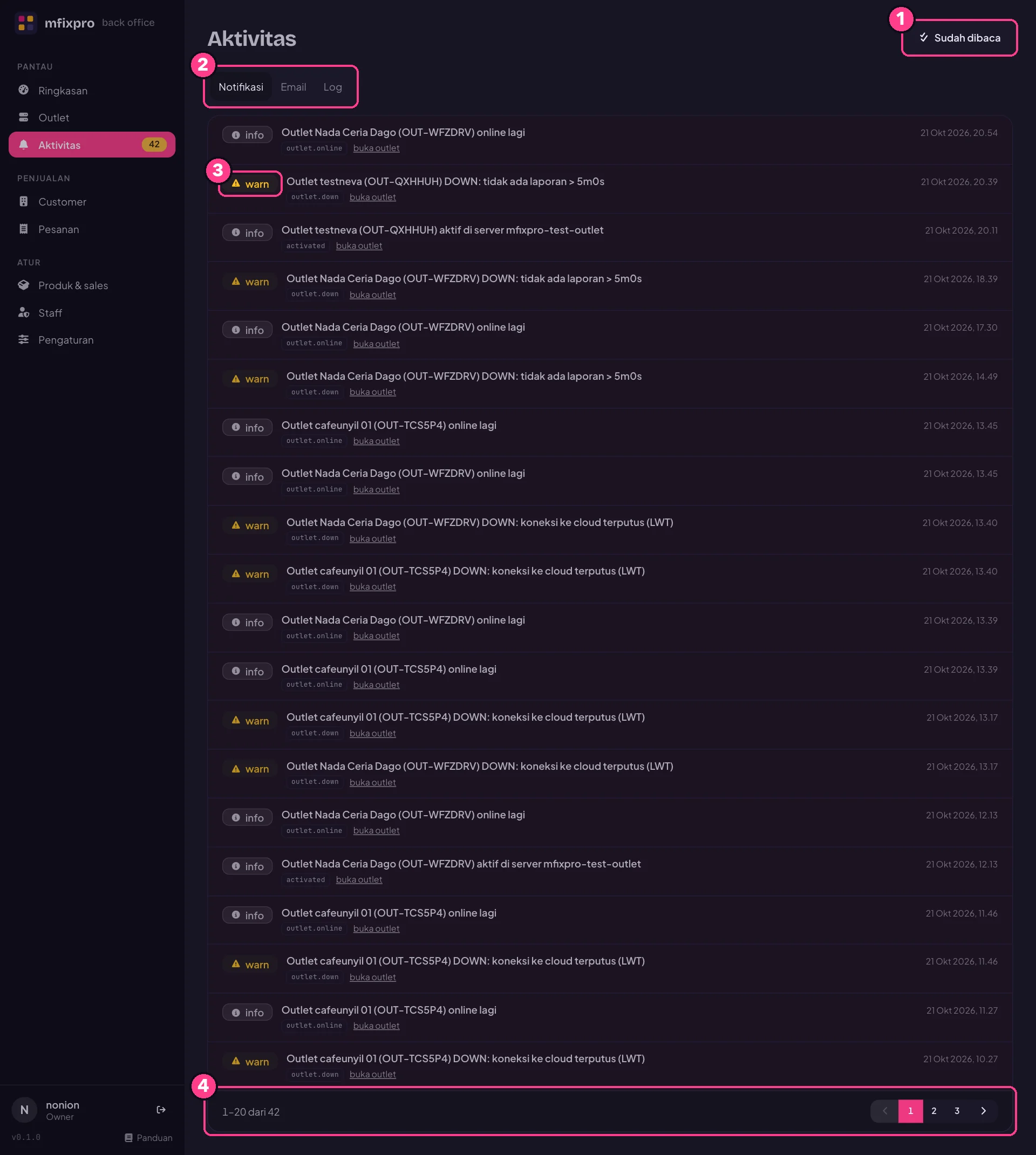Click '1–20 dari 42' pagination text
The width and height of the screenshot is (1036, 1155).
click(250, 1112)
